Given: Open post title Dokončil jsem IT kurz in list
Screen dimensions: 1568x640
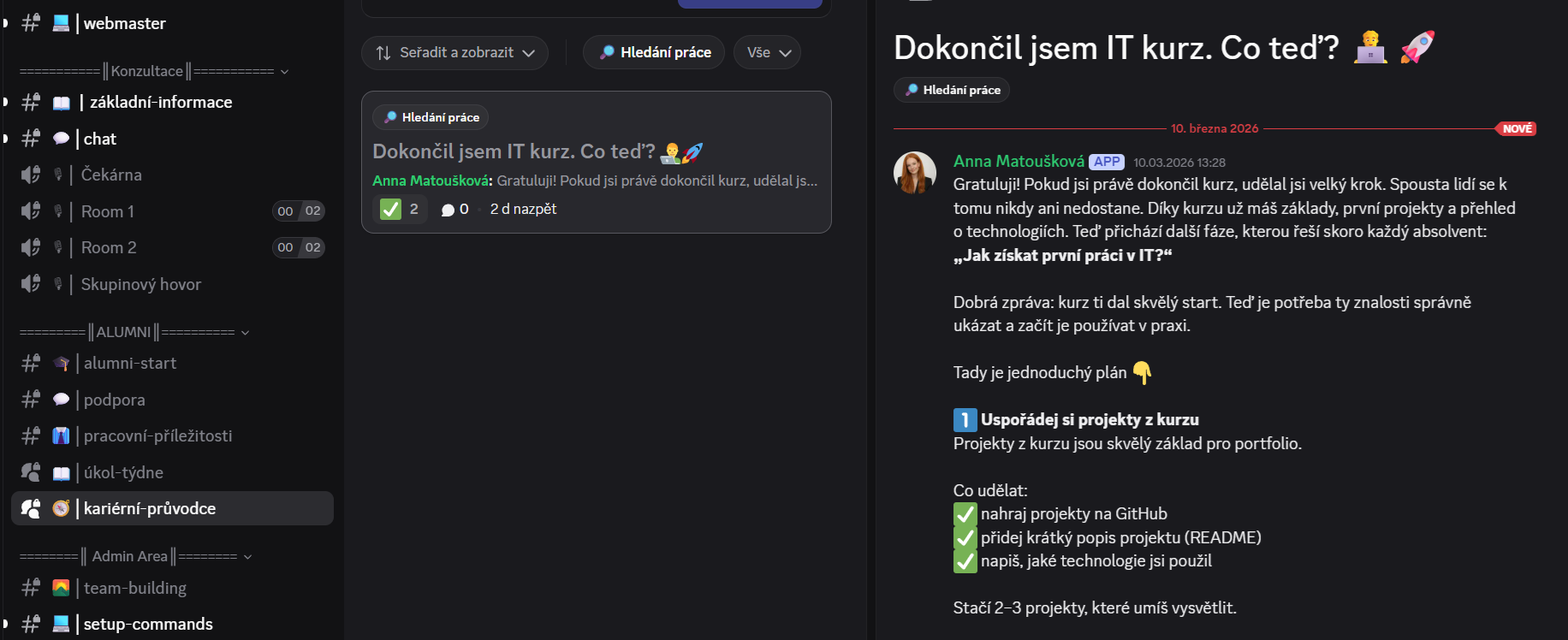Looking at the screenshot, I should [538, 152].
